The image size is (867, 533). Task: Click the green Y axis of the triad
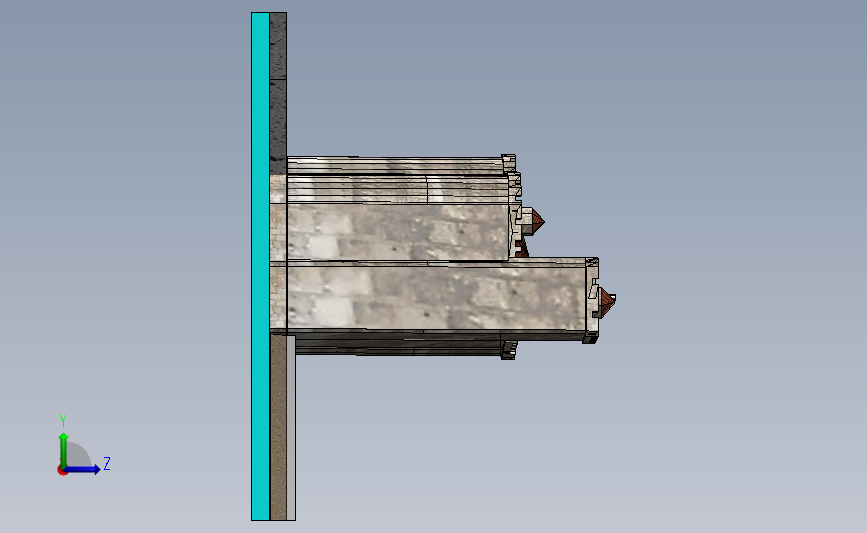click(x=64, y=450)
